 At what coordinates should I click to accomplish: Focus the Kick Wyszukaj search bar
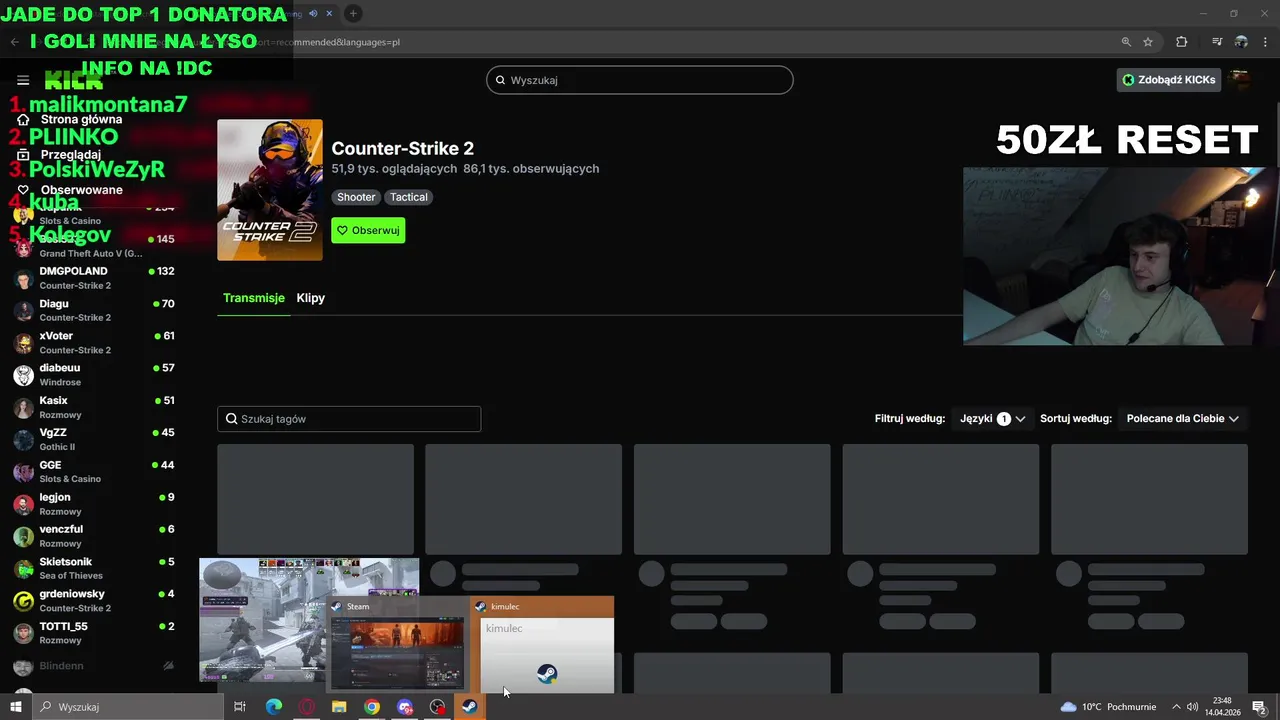640,80
